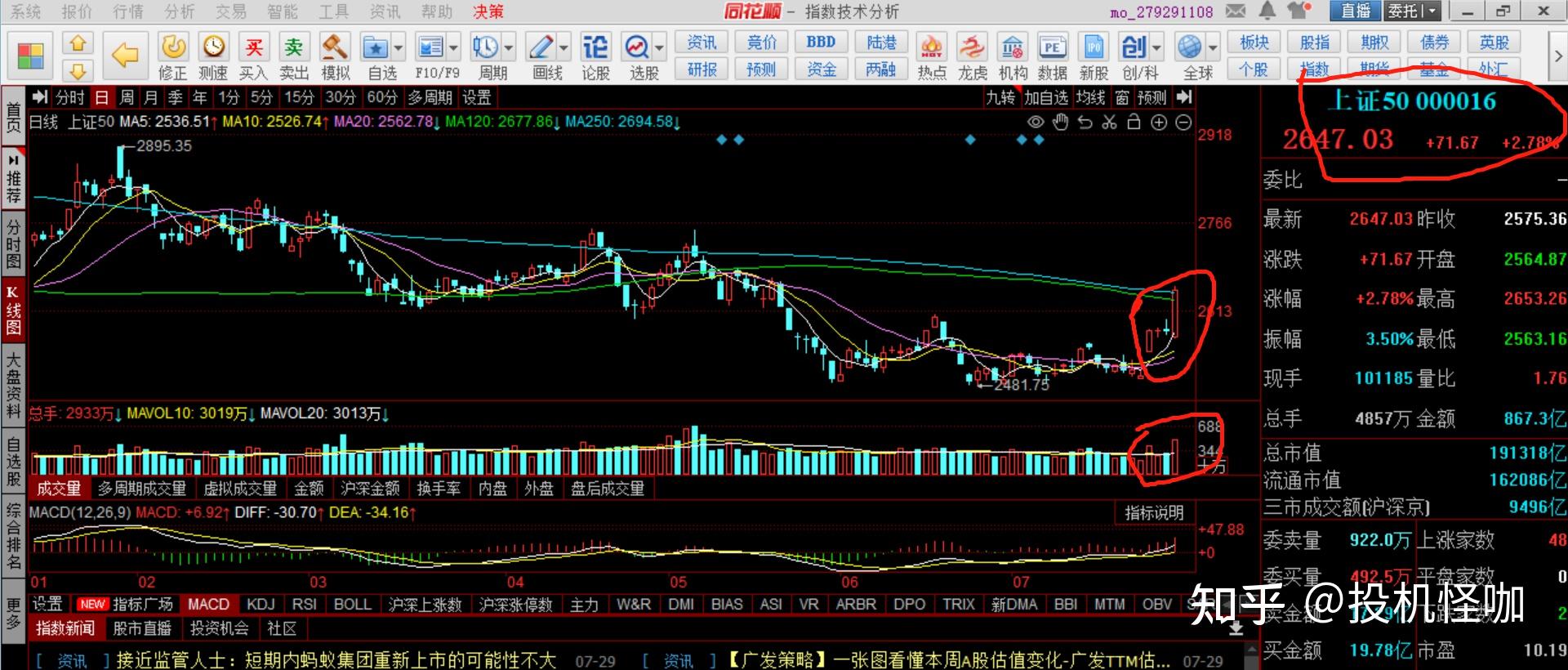Go back with the left arrow icon
1568x670 pixels.
click(x=125, y=56)
